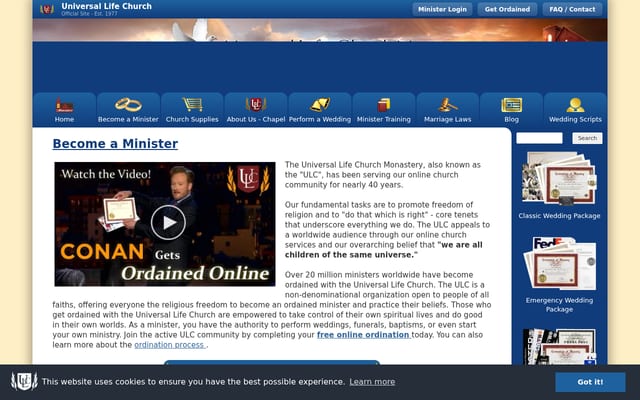
Task: Open the Blog newspaper icon
Action: (x=511, y=105)
